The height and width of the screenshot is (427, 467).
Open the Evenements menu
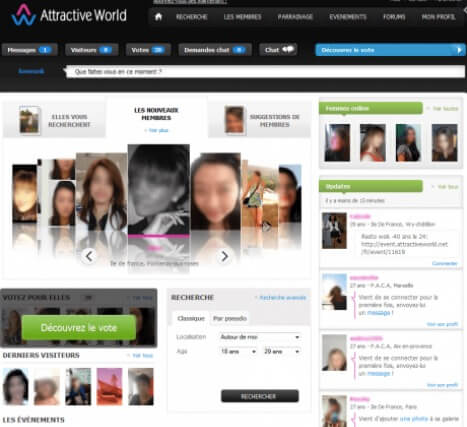(x=348, y=17)
